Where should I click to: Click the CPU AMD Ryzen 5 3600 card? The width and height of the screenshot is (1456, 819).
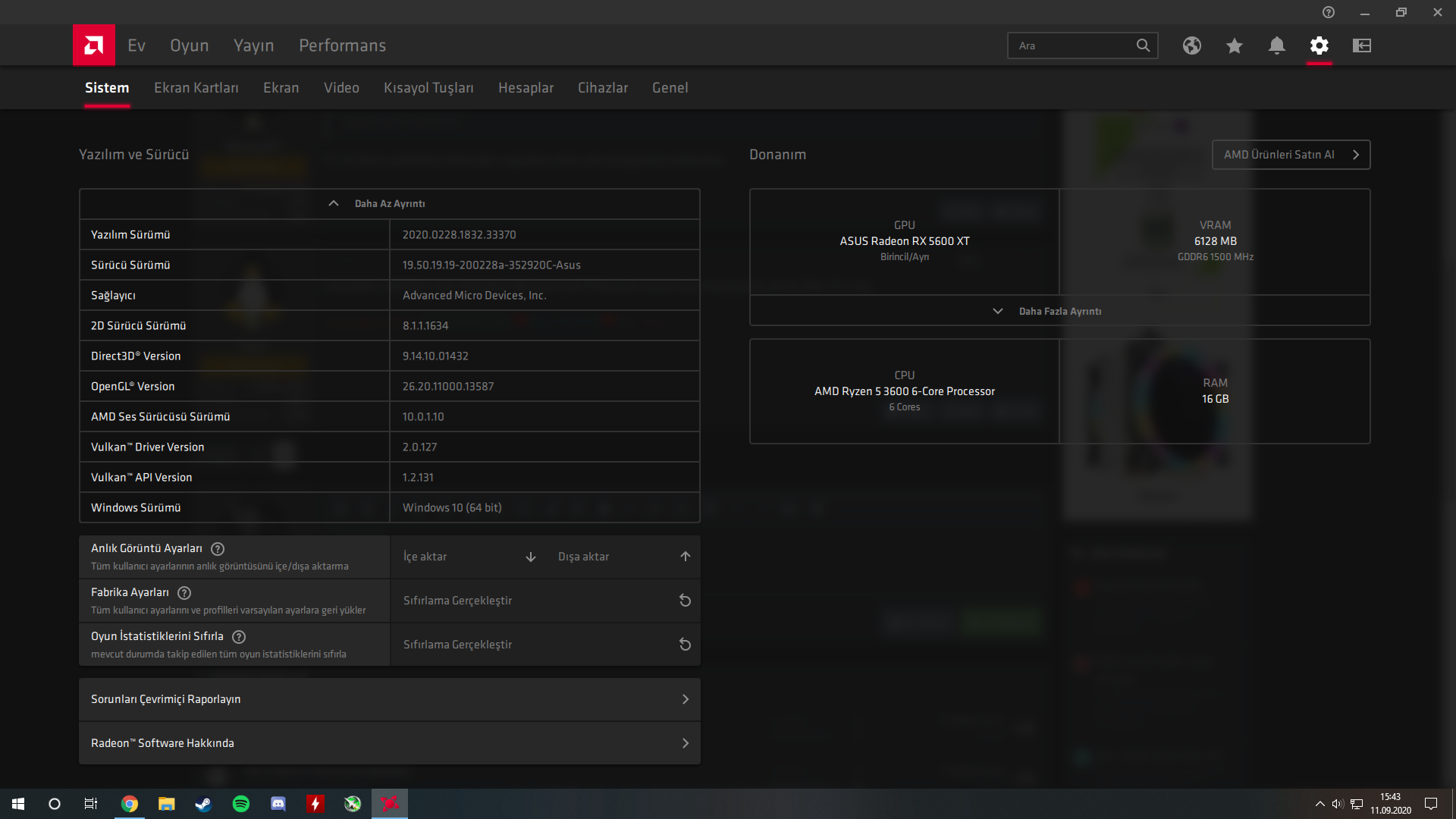coord(905,391)
